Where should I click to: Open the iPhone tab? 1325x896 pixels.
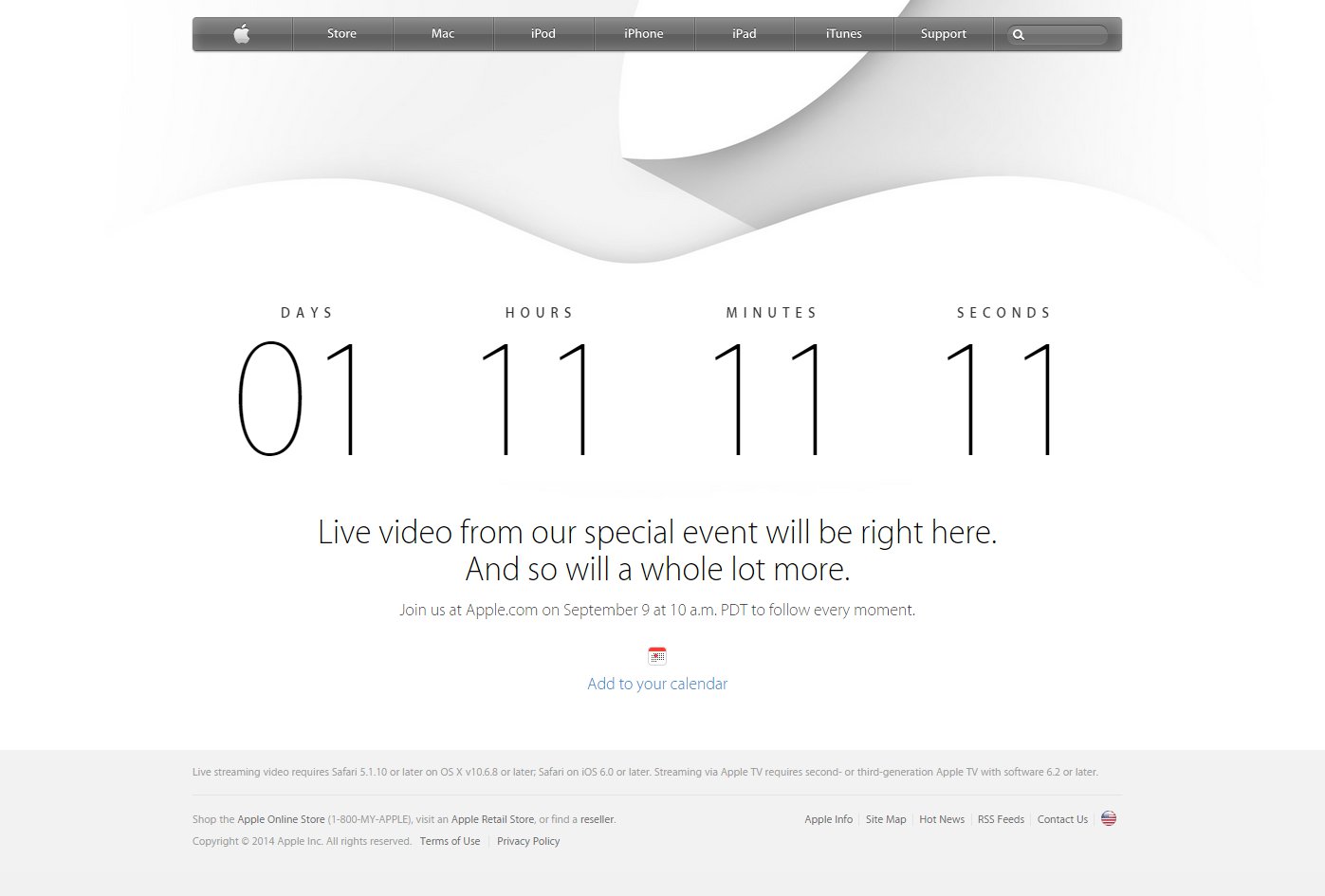click(644, 34)
